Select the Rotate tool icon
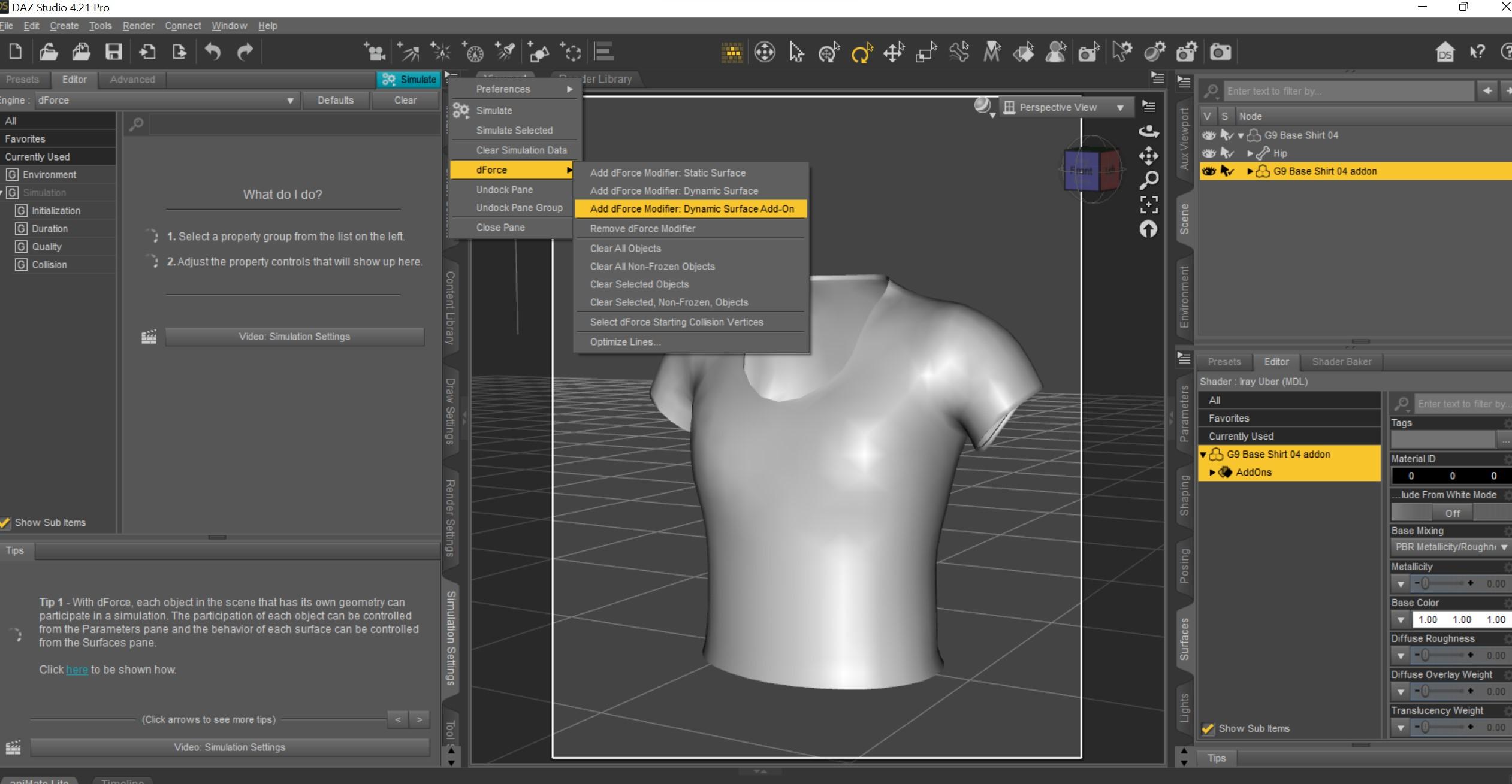The height and width of the screenshot is (784, 1512). 861,53
